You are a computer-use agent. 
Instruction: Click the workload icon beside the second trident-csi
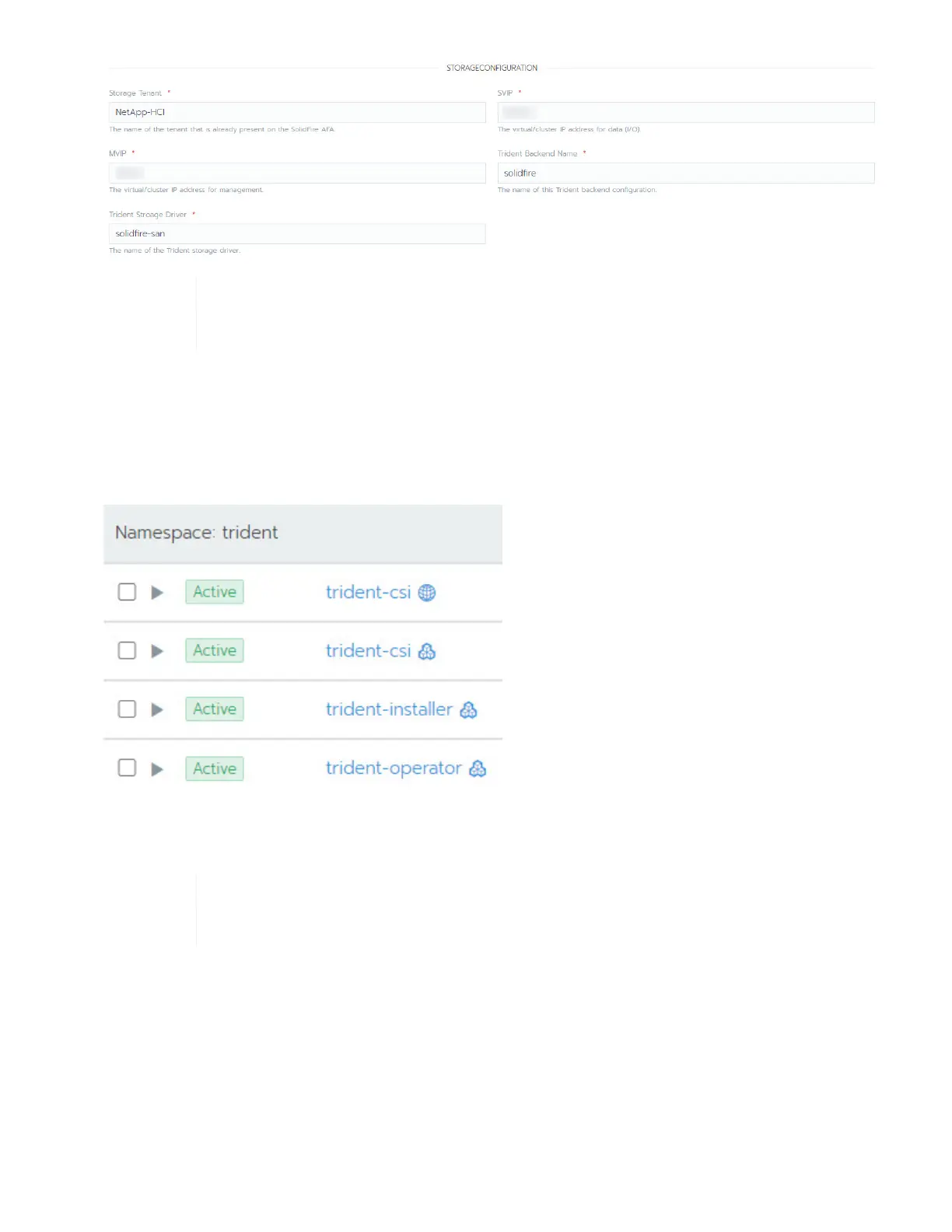[427, 651]
